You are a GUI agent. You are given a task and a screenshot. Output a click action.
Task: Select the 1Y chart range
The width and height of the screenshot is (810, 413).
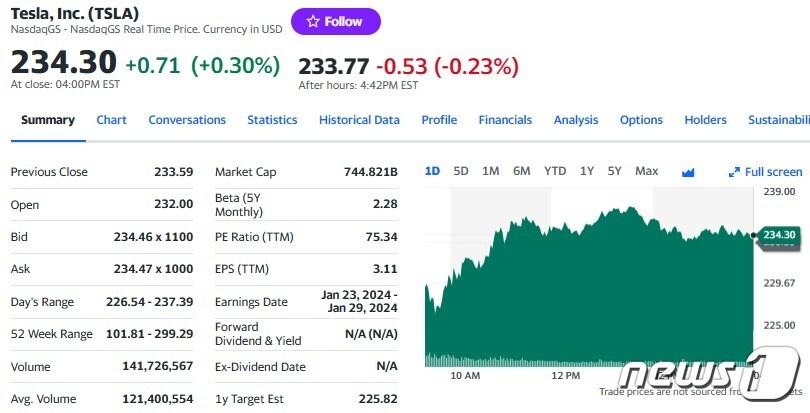pyautogui.click(x=587, y=171)
